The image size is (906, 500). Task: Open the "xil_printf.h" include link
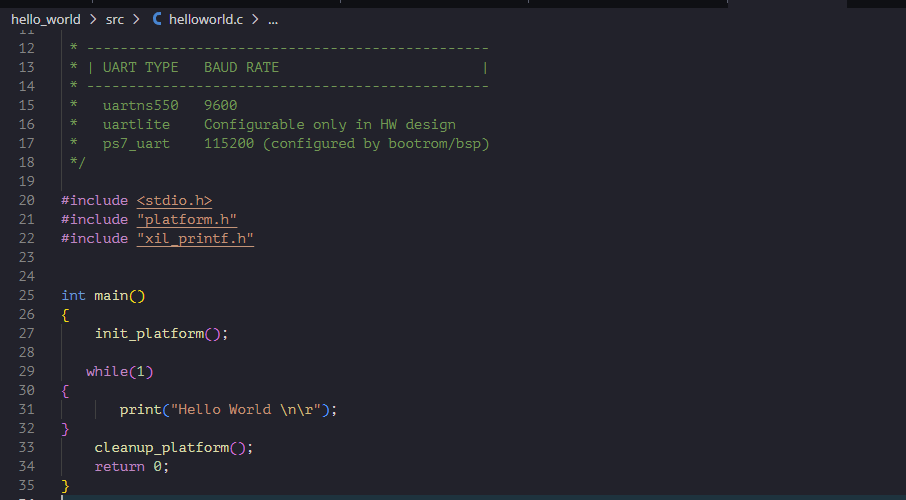coord(195,238)
